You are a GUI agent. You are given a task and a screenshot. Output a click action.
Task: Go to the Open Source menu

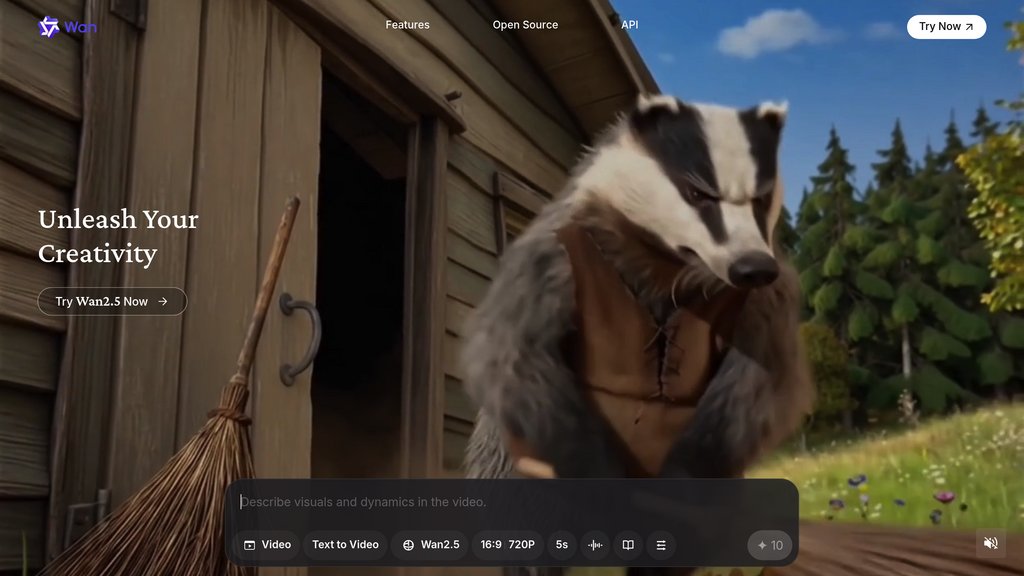pos(525,25)
